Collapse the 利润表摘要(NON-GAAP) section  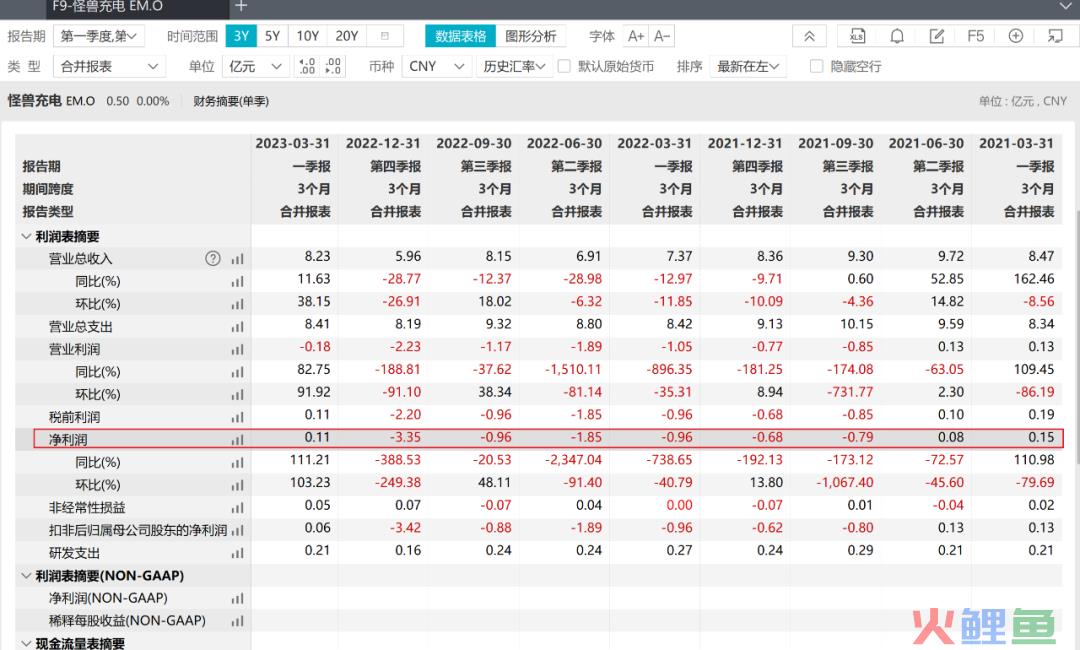[x=26, y=576]
